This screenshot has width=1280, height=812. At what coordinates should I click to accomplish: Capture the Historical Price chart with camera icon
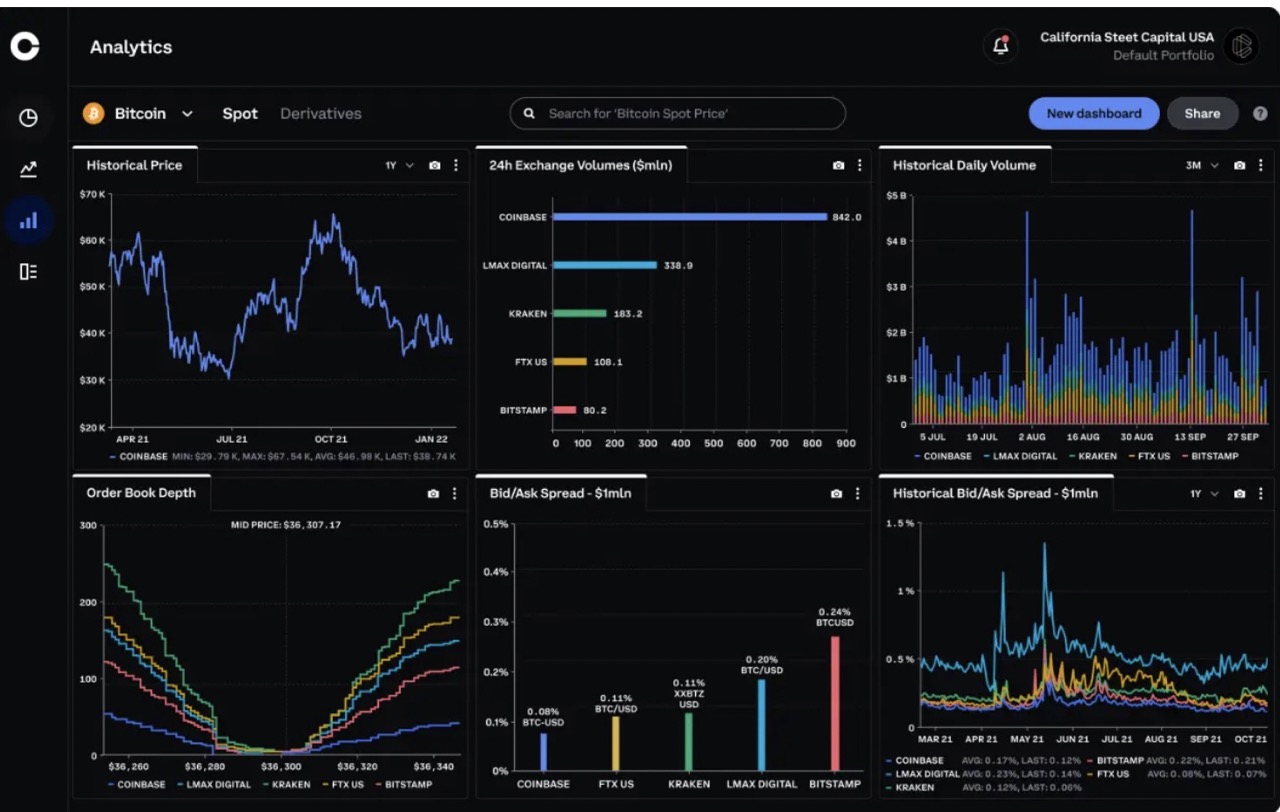pyautogui.click(x=434, y=165)
